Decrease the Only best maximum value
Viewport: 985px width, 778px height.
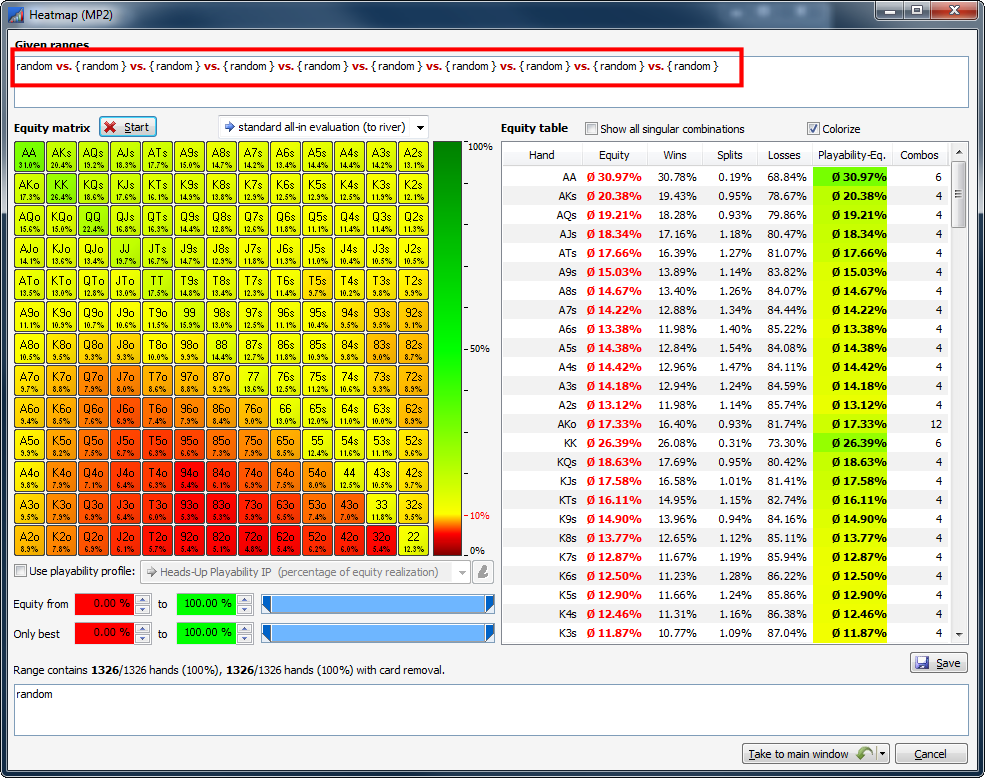coord(245,638)
